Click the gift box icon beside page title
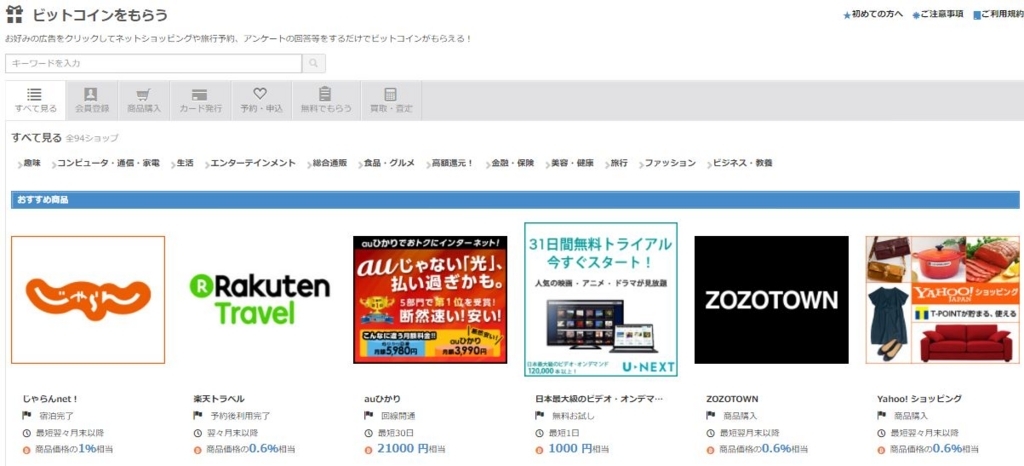The image size is (1024, 466). coord(14,14)
